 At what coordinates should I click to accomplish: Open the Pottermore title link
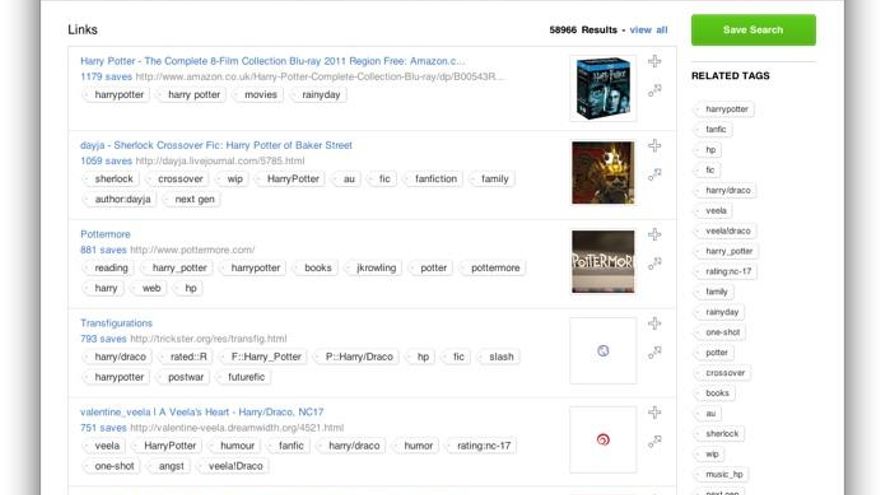click(105, 234)
